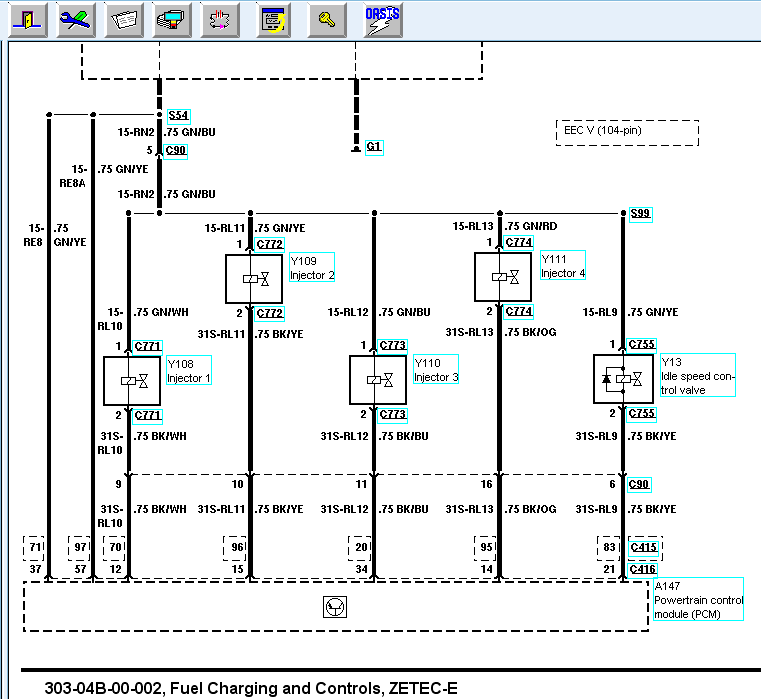Click the idle speed control valve symbol box
The image size is (761, 699).
click(623, 379)
